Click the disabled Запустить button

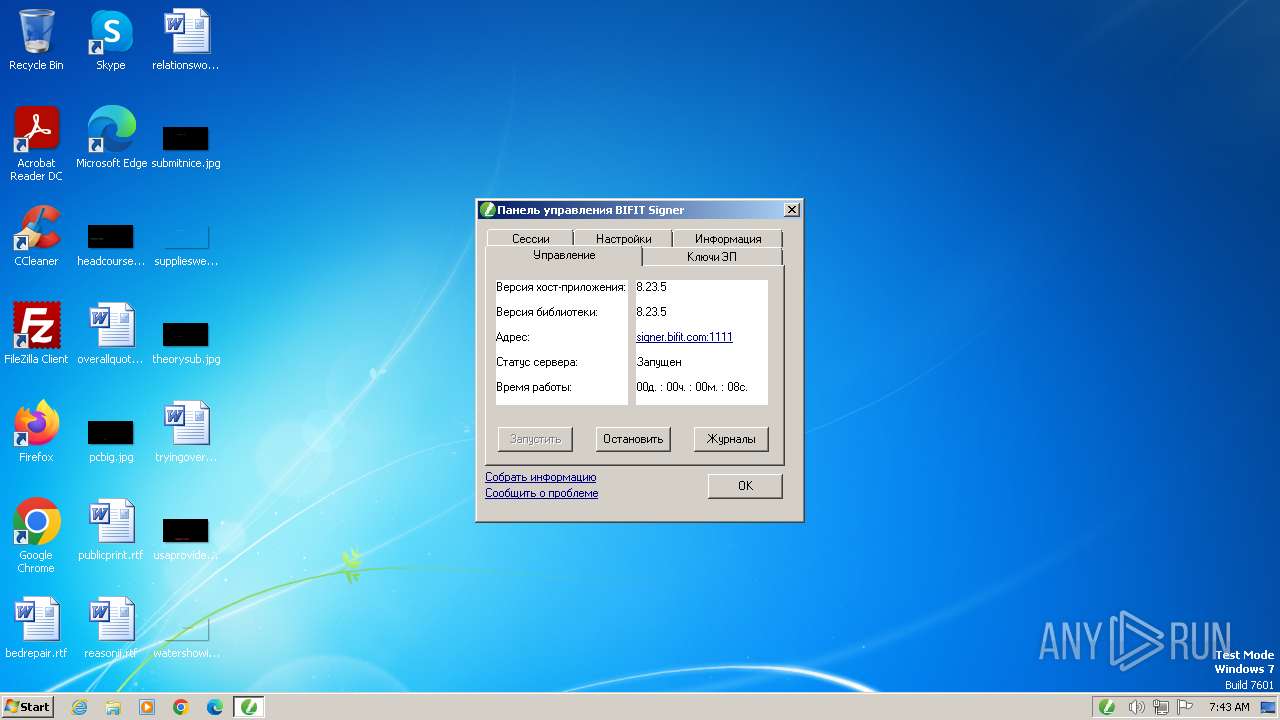tap(535, 439)
